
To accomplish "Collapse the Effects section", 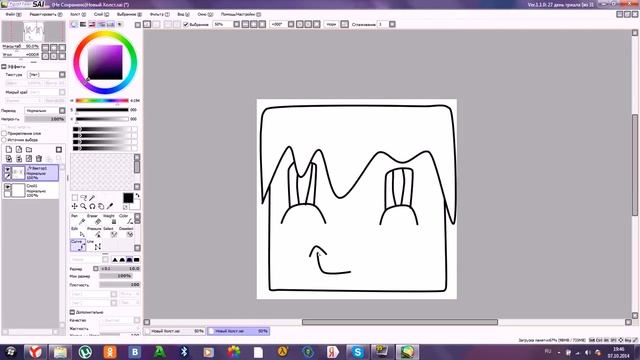I will point(4,67).
